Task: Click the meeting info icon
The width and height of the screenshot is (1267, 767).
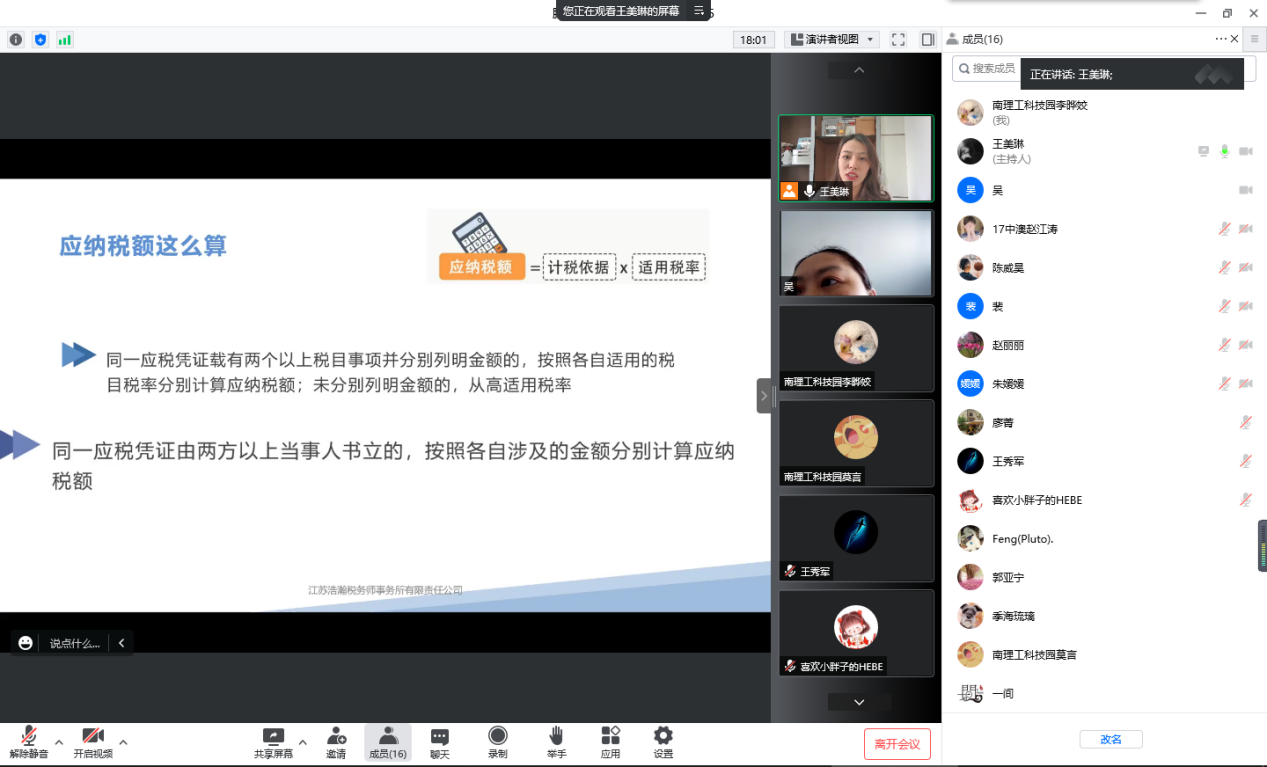Action: pyautogui.click(x=16, y=40)
